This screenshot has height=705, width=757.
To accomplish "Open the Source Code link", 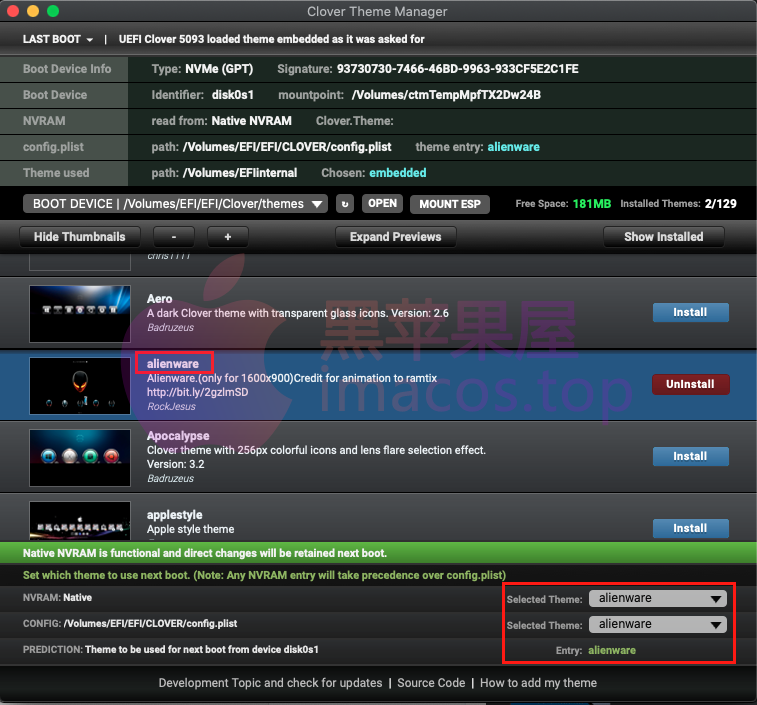I will point(431,683).
